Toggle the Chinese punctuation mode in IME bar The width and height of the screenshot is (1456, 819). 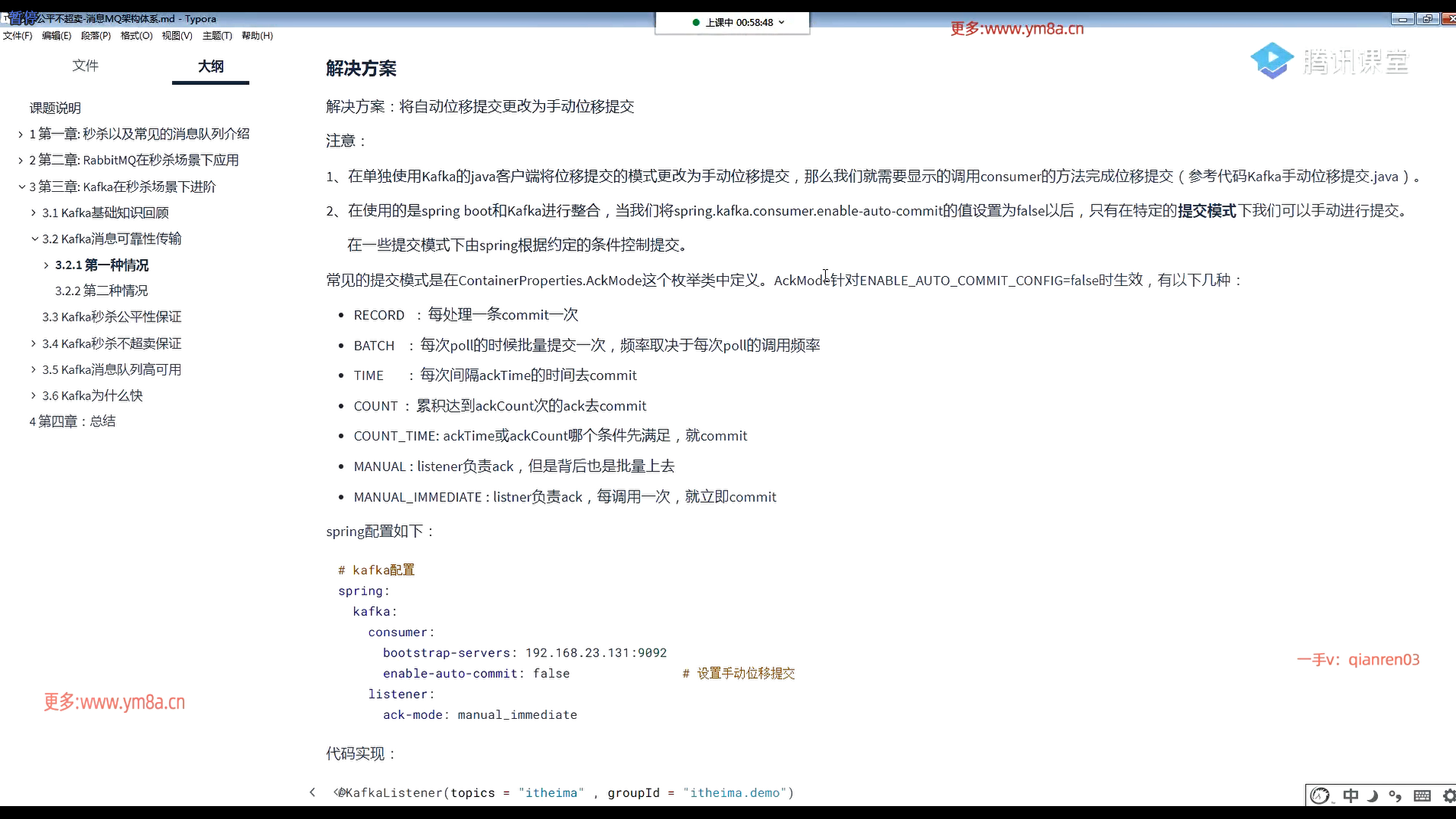(x=1395, y=795)
